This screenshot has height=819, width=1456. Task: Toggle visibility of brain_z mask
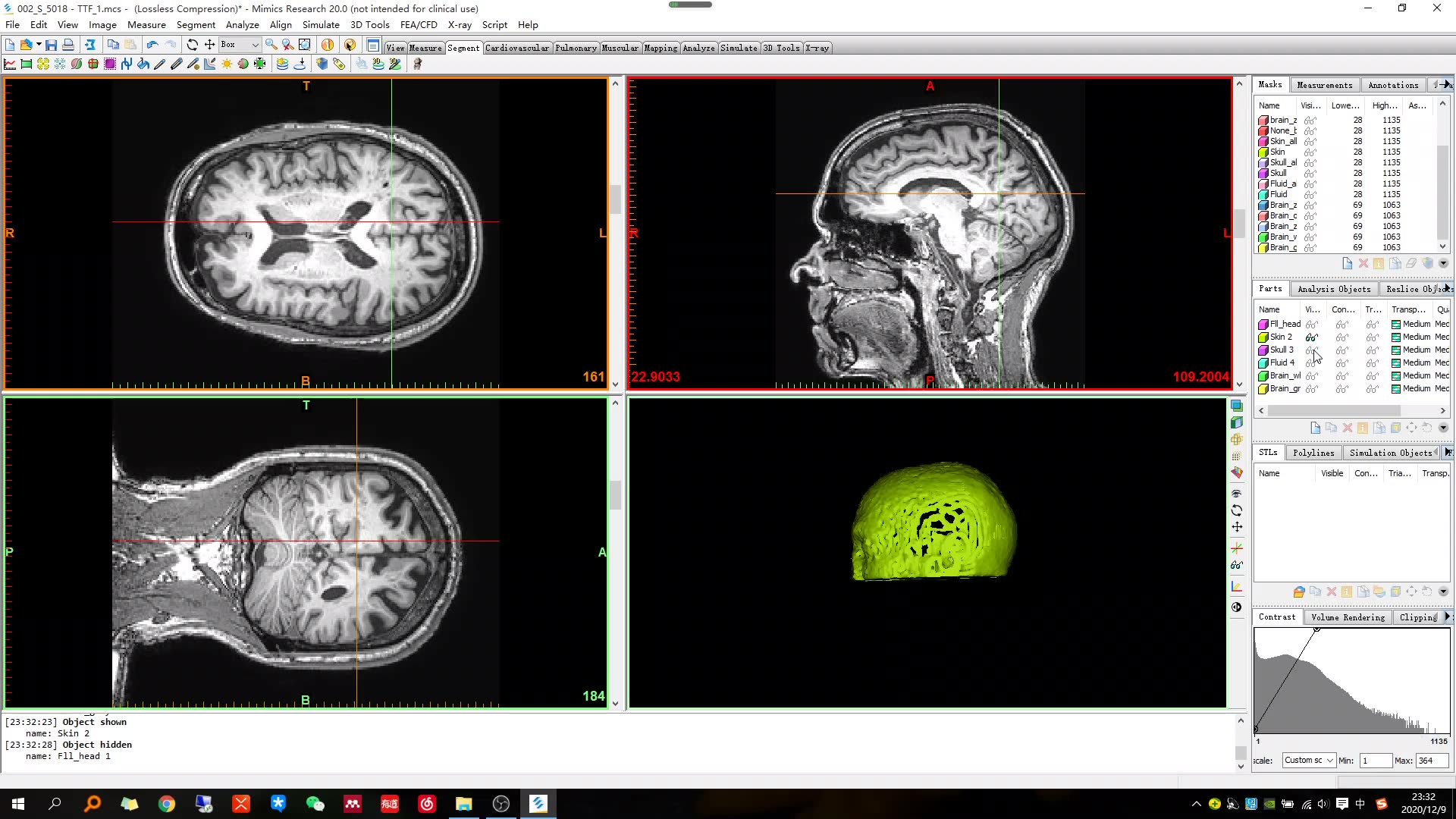tap(1310, 121)
